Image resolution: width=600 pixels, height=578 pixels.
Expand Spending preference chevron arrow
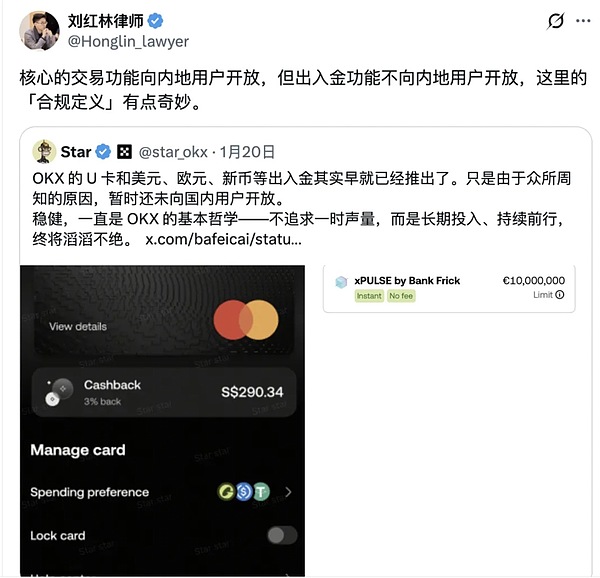tap(288, 492)
